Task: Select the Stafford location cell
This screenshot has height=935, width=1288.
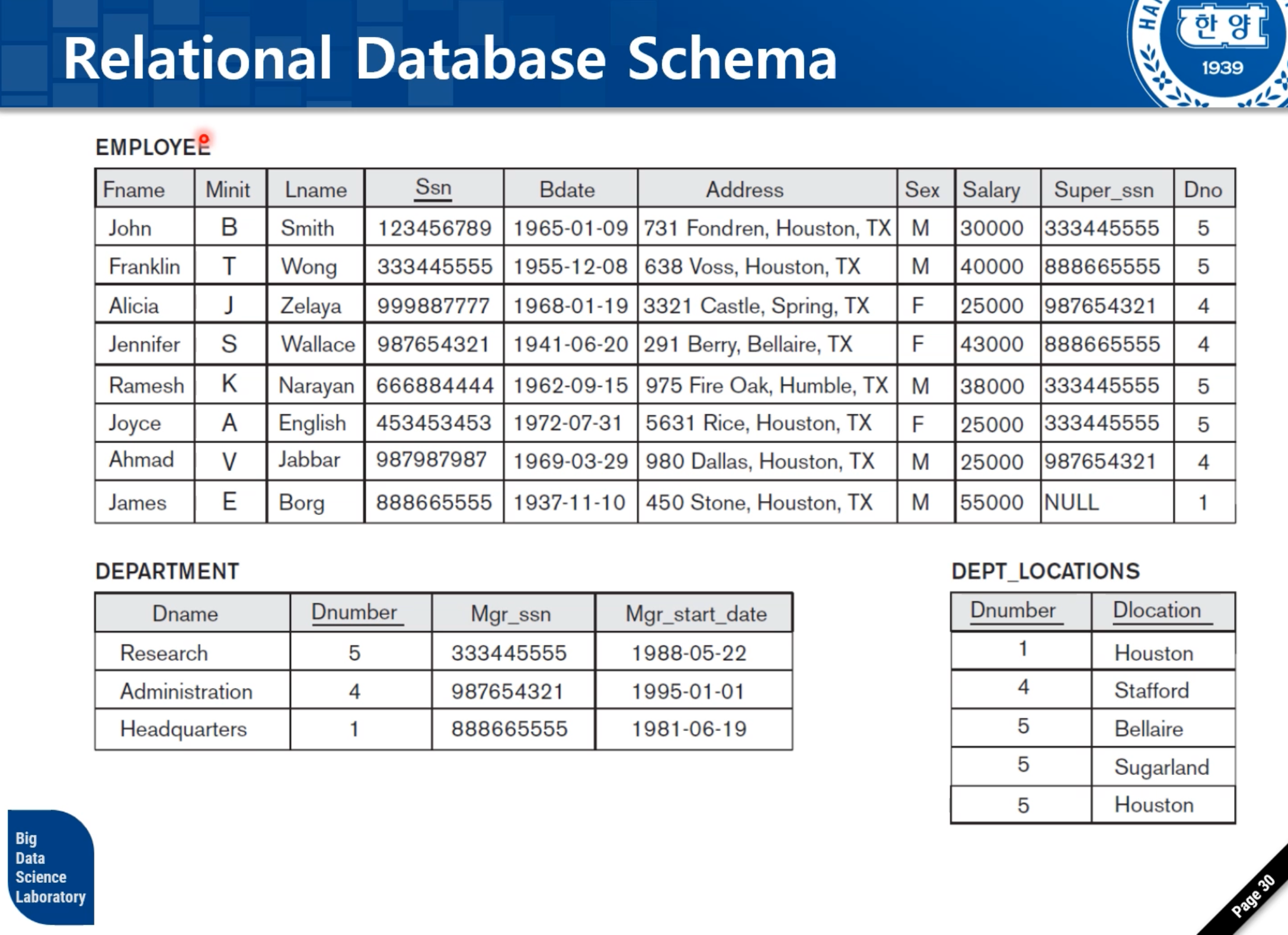Action: [1151, 690]
